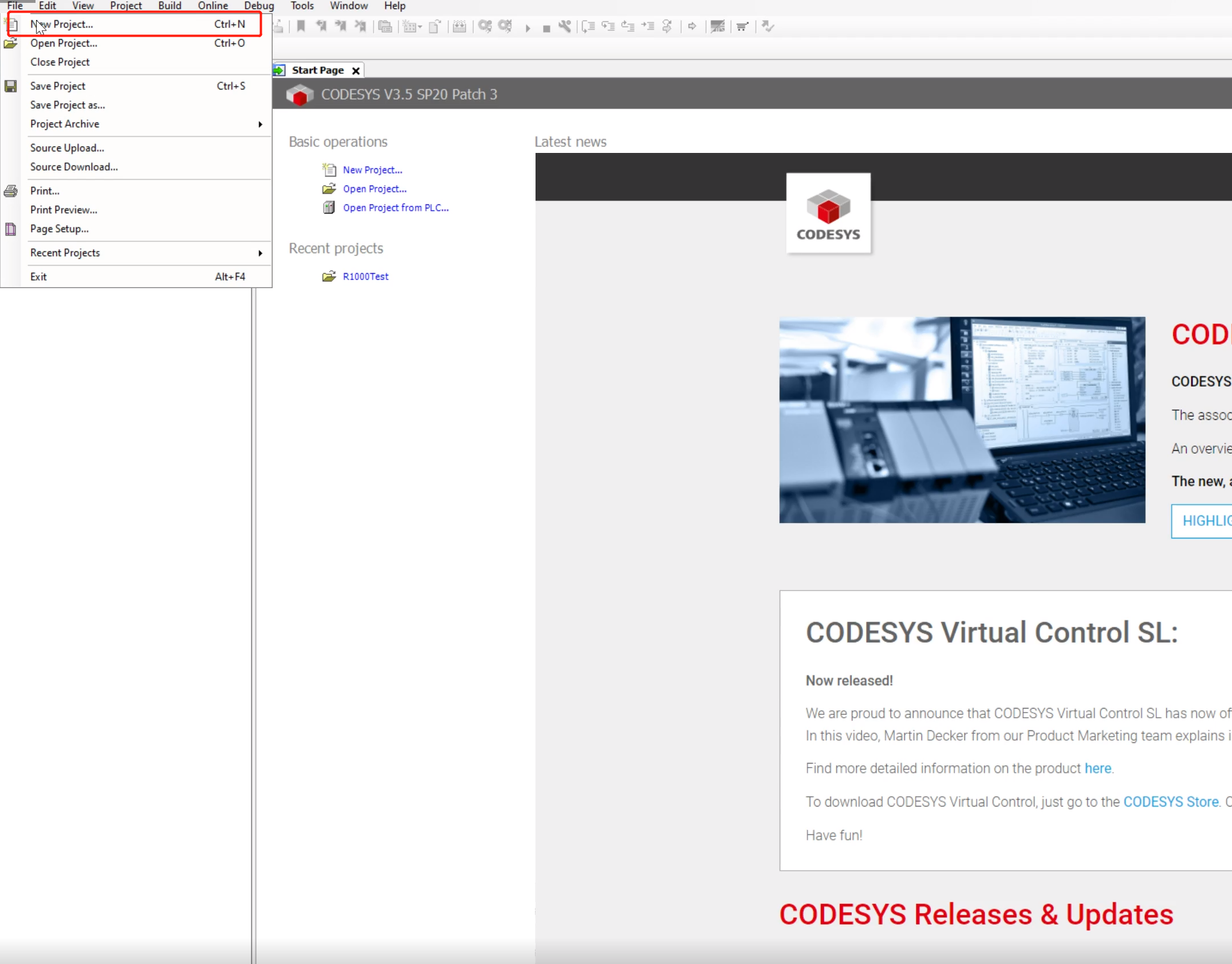
Task: Click the Step Over debug icon
Action: pyautogui.click(x=588, y=26)
